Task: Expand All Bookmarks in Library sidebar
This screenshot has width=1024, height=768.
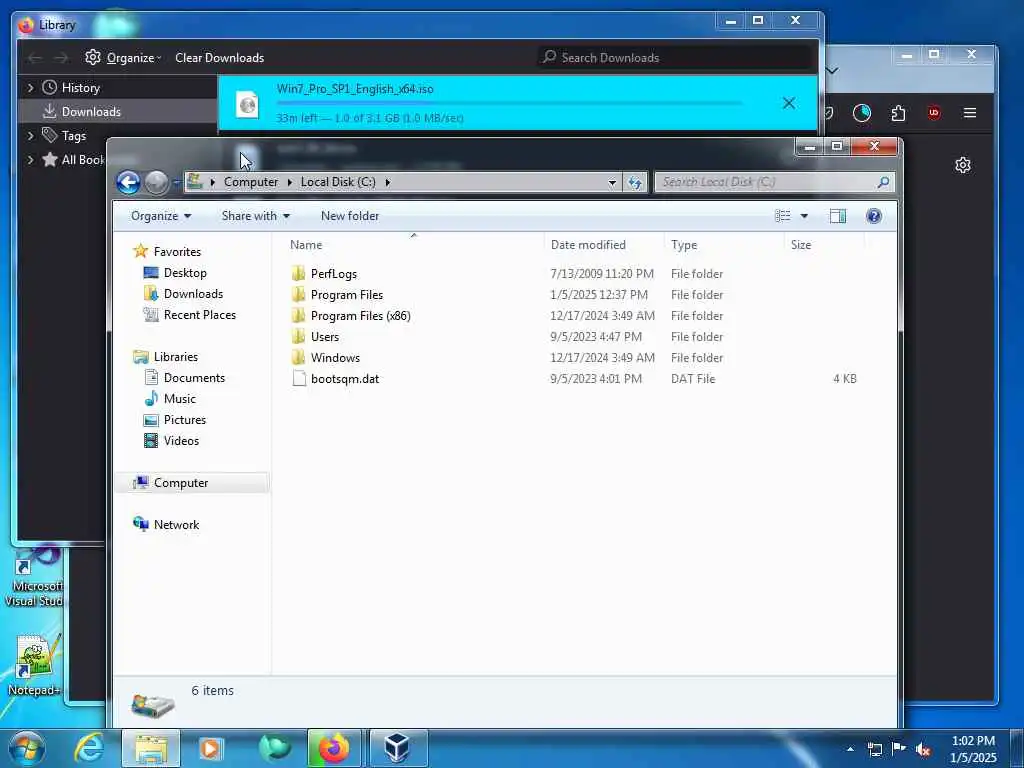Action: (x=30, y=160)
